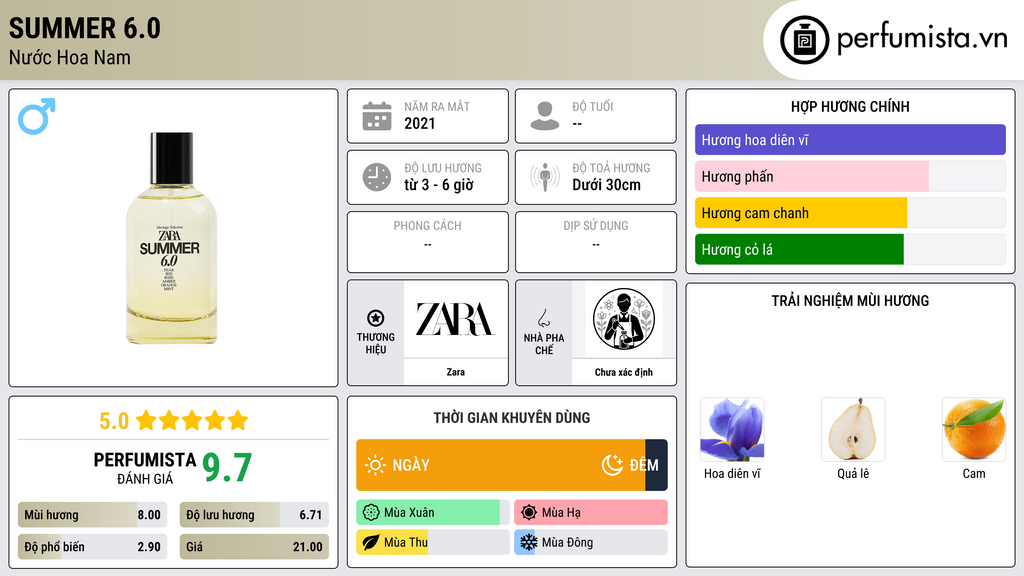1024x576 pixels.
Task: Select the Cam orange thumbnail
Action: [x=974, y=430]
